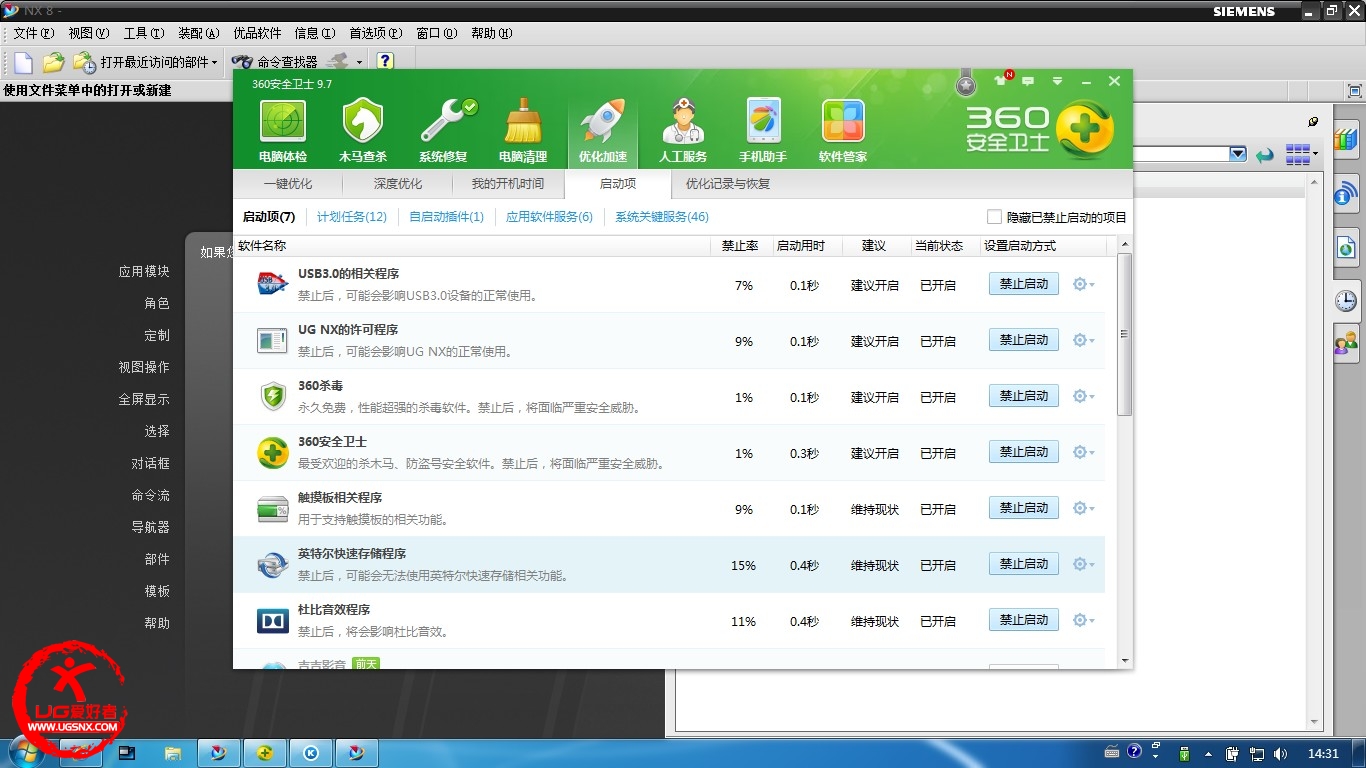Expand gear options for 英特尔快速存储程序
Viewport: 1366px width, 768px height.
coord(1083,564)
